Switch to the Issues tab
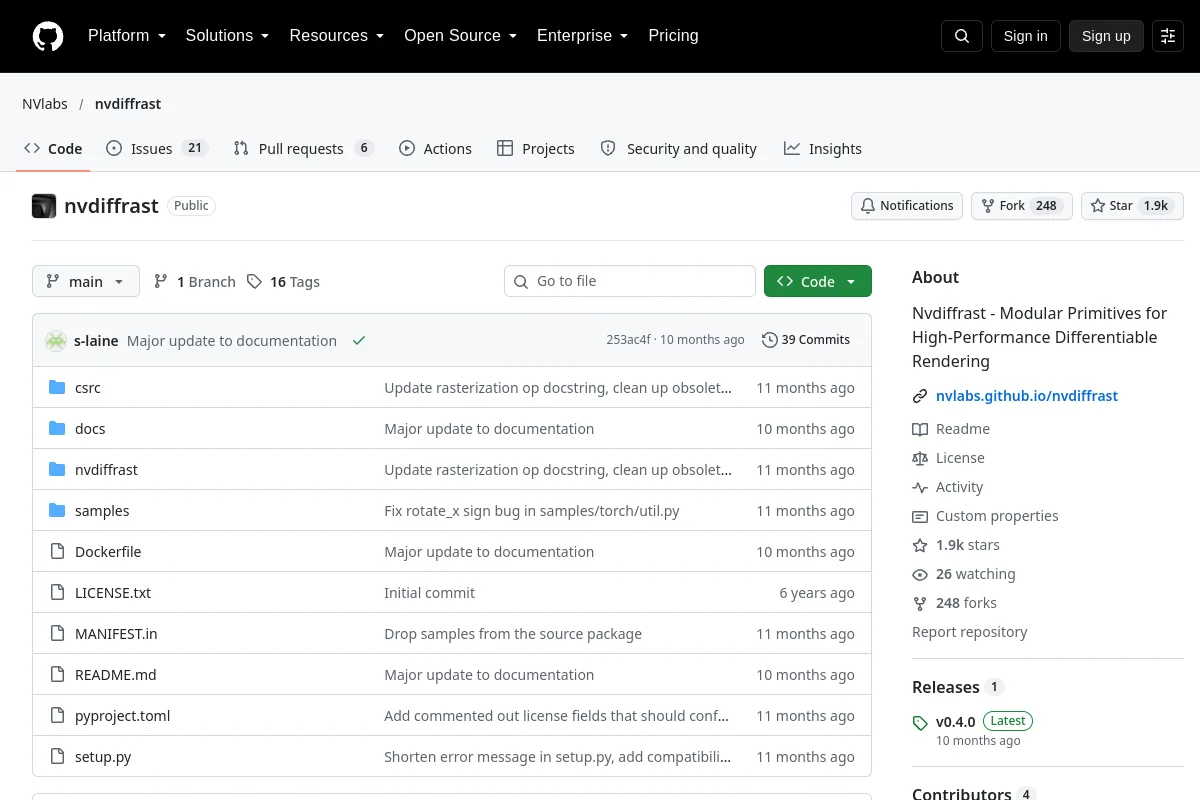 tap(156, 148)
